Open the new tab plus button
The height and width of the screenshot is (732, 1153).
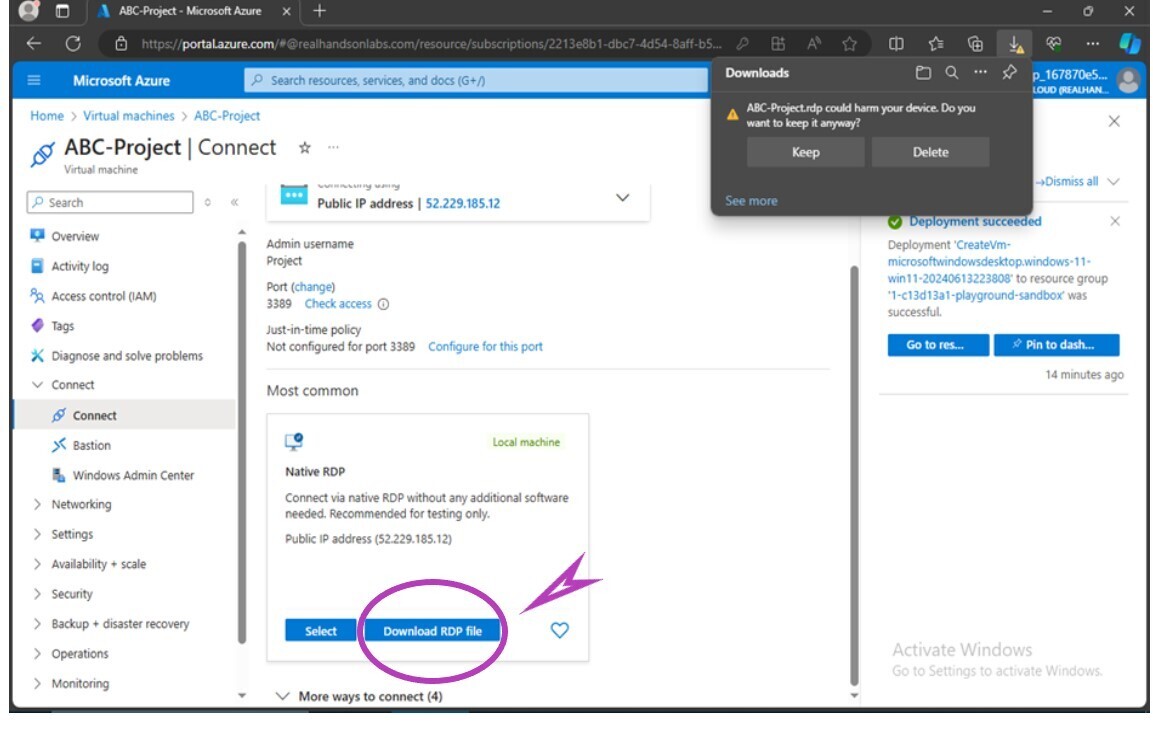pos(319,11)
